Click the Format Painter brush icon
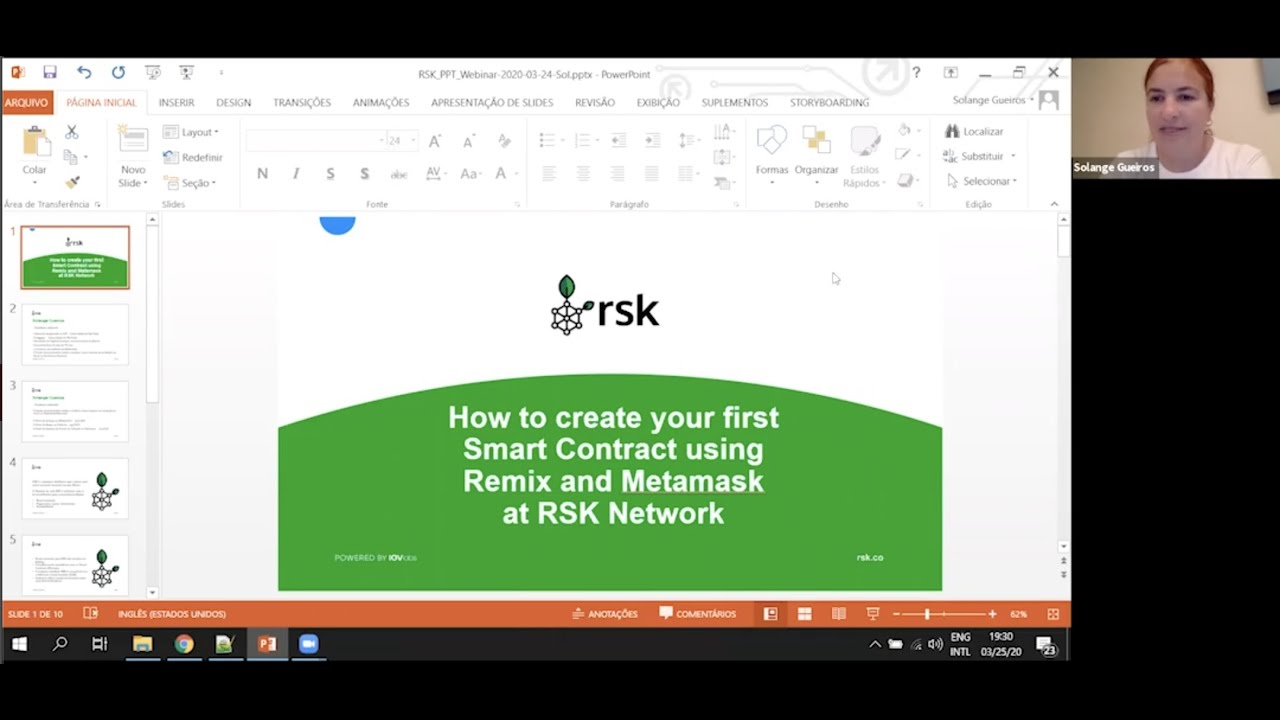The image size is (1280, 720). coord(71,182)
